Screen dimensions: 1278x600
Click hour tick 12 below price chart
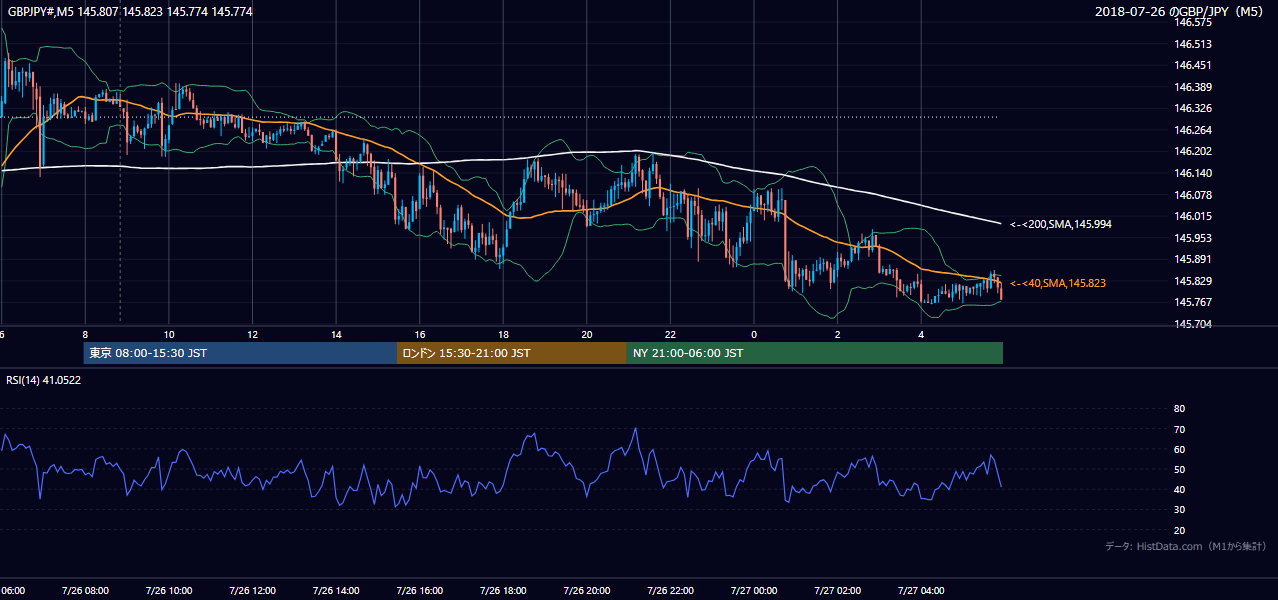[252, 334]
